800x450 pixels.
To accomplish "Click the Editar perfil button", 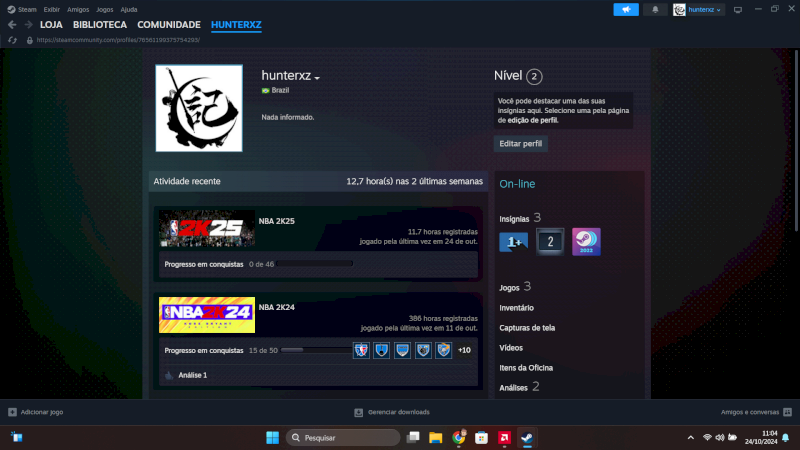I will 521,144.
